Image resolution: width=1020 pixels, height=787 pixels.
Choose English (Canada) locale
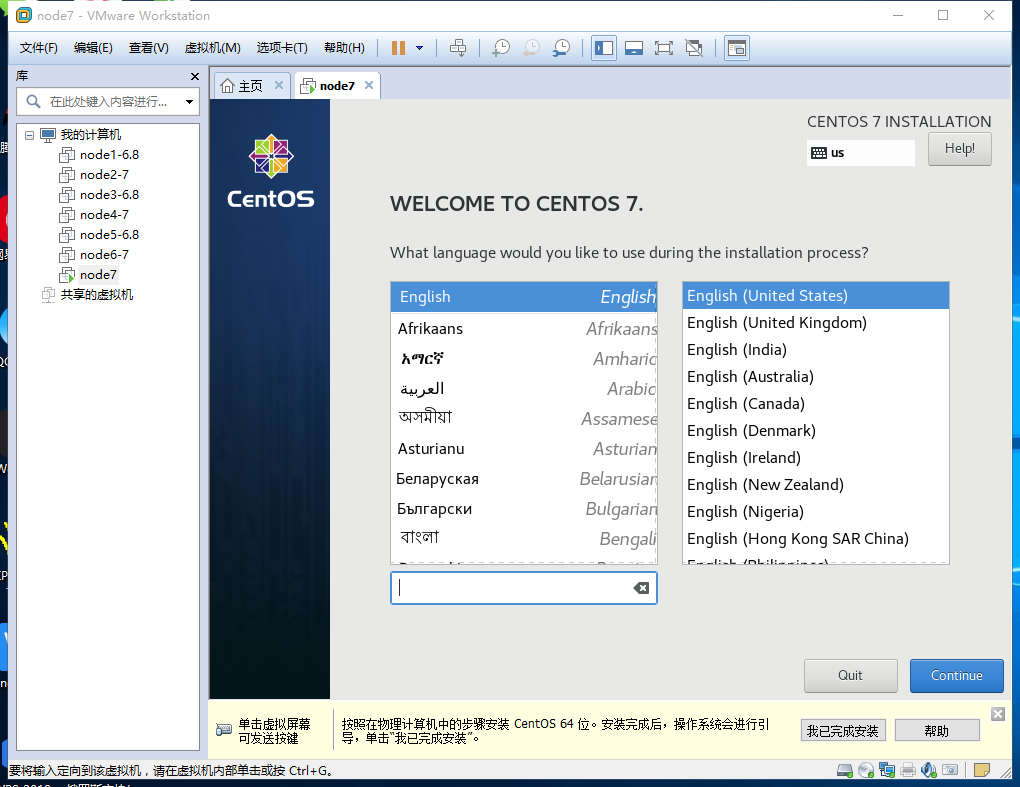point(816,404)
